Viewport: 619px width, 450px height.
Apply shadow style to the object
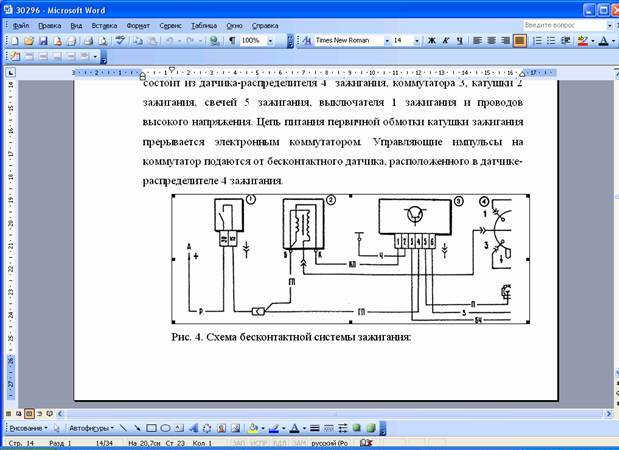coord(357,428)
